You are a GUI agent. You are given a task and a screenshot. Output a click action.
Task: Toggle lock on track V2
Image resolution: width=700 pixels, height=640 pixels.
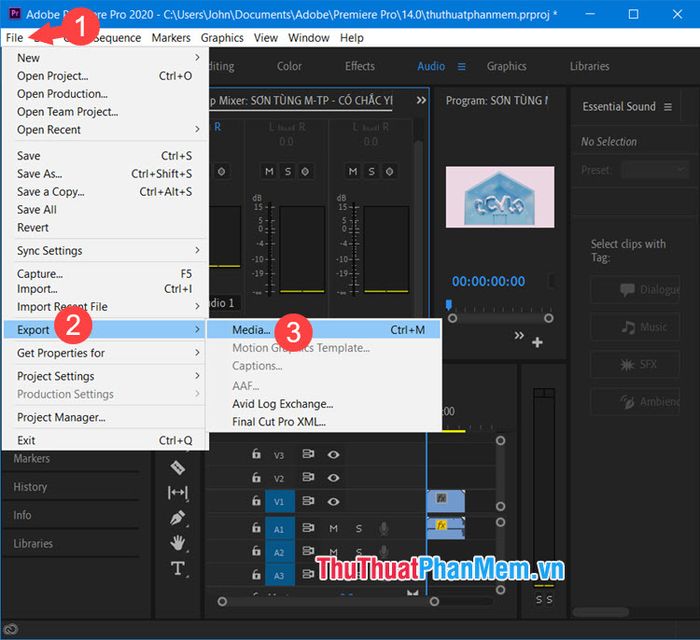[256, 478]
